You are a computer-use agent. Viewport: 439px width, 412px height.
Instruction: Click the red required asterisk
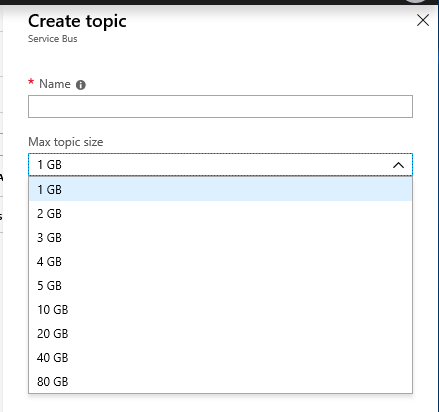point(31,82)
